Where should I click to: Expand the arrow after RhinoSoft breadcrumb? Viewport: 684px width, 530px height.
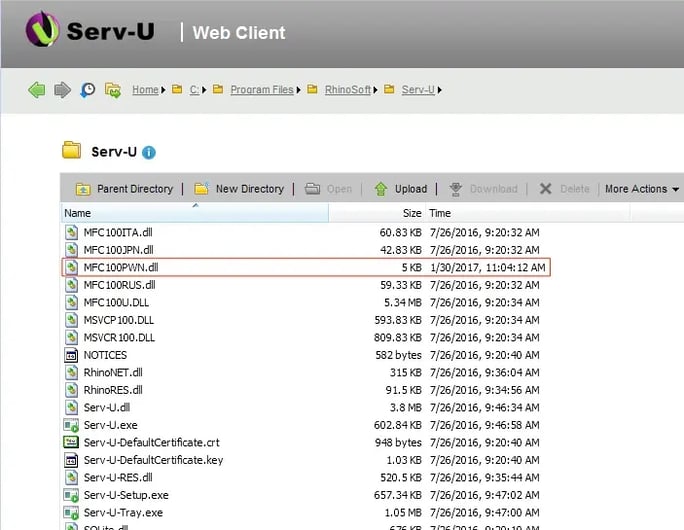[376, 90]
